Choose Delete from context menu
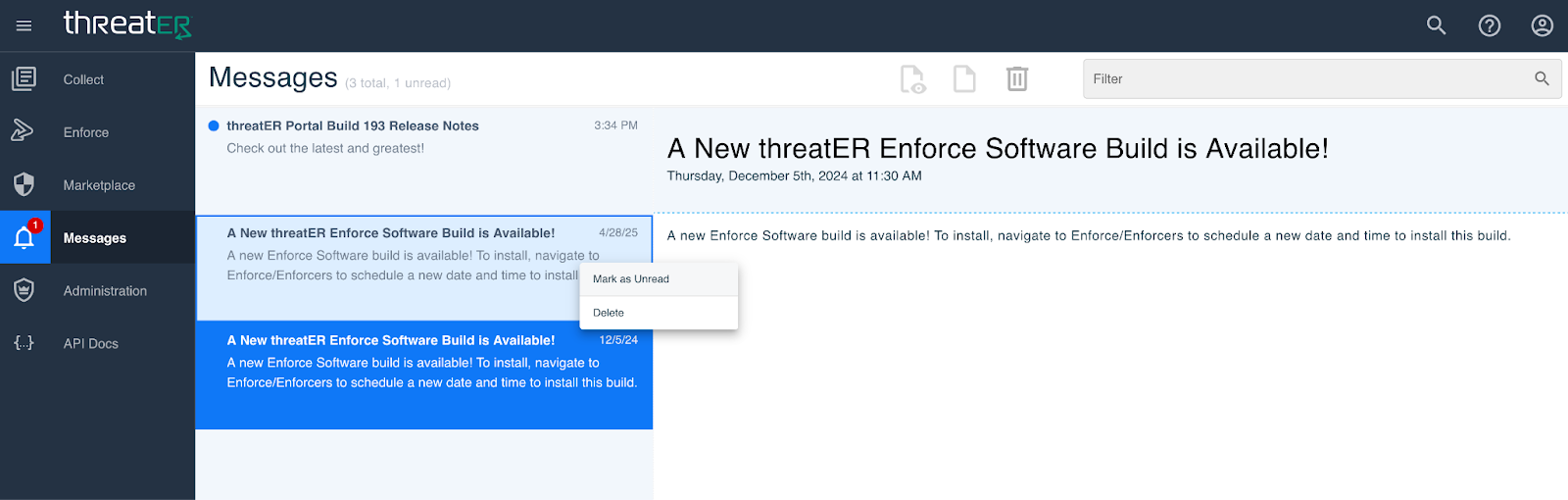1568x500 pixels. (659, 313)
